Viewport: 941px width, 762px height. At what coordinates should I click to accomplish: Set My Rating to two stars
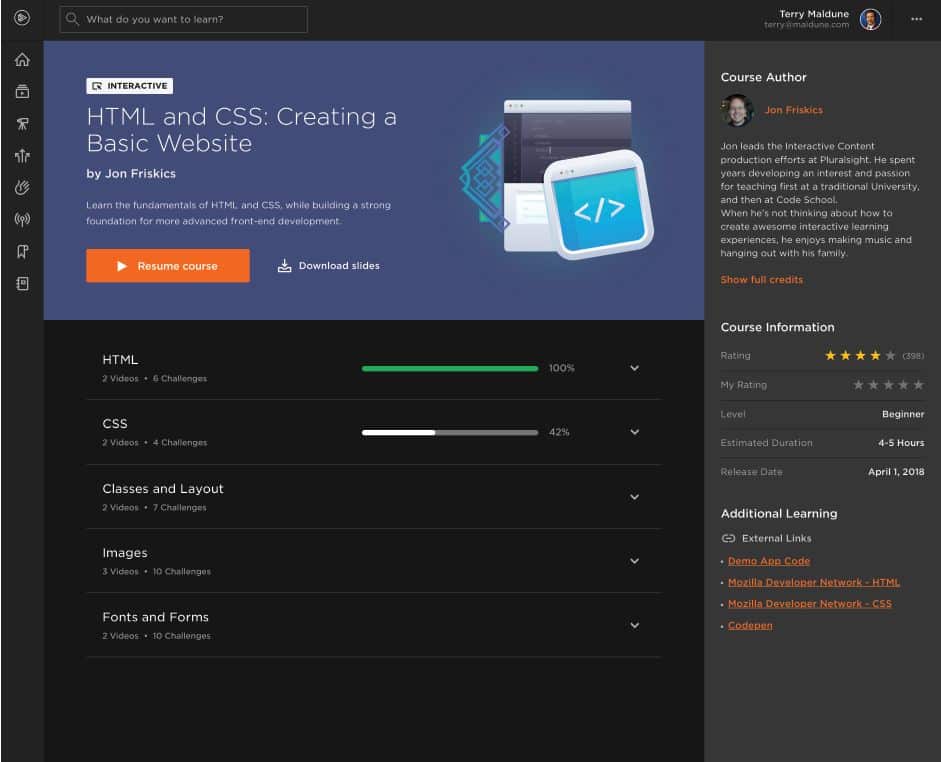coord(873,385)
